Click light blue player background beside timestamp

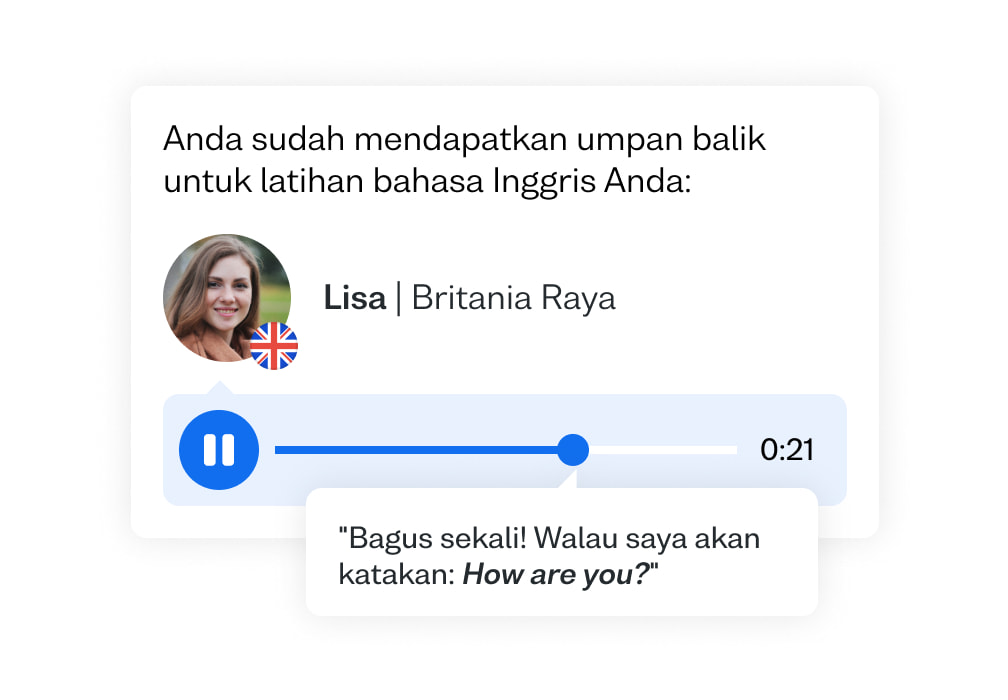click(x=831, y=449)
